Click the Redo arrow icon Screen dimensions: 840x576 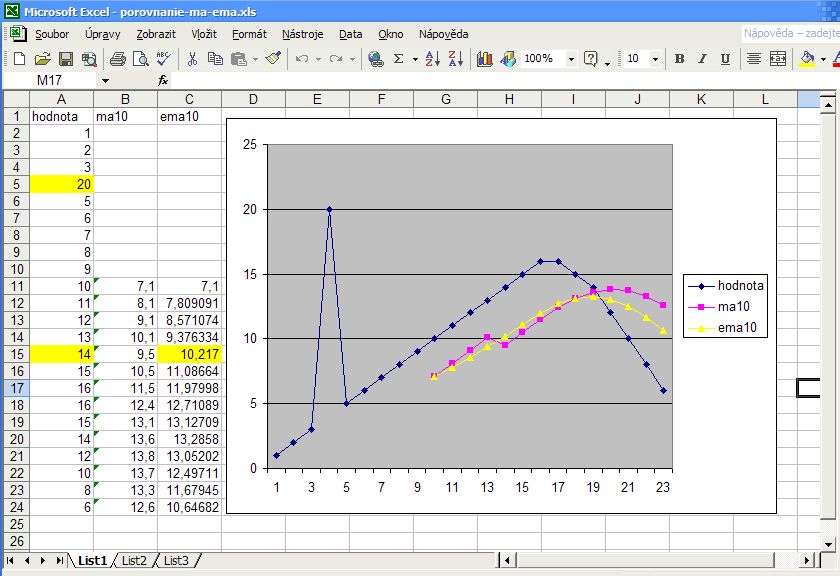point(336,58)
